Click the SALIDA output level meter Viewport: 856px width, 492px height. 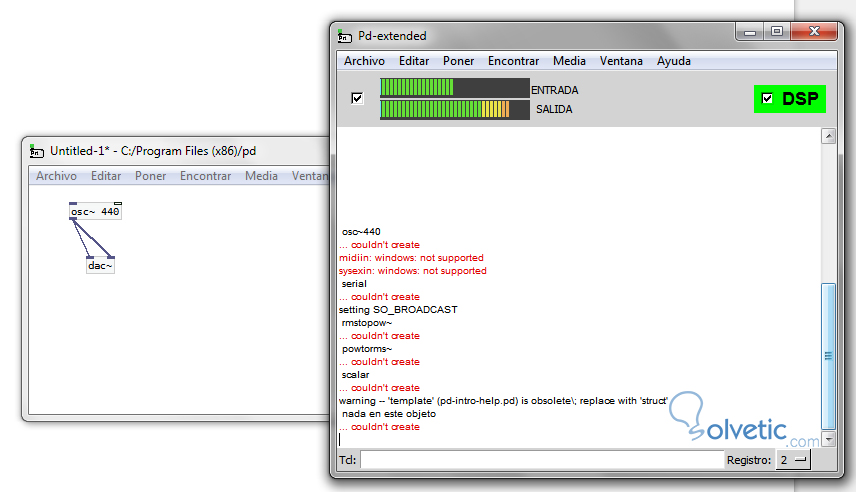coord(455,109)
